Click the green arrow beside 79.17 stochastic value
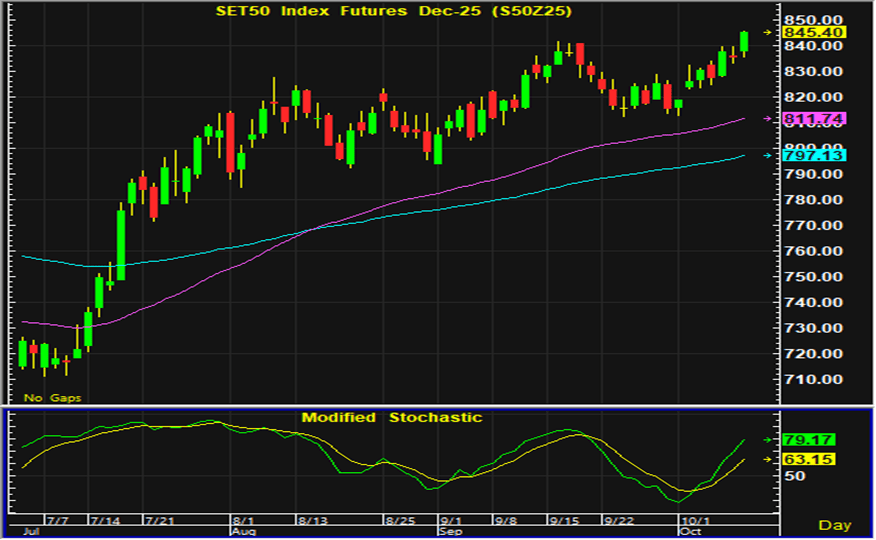Image resolution: width=876 pixels, height=540 pixels. (769, 440)
